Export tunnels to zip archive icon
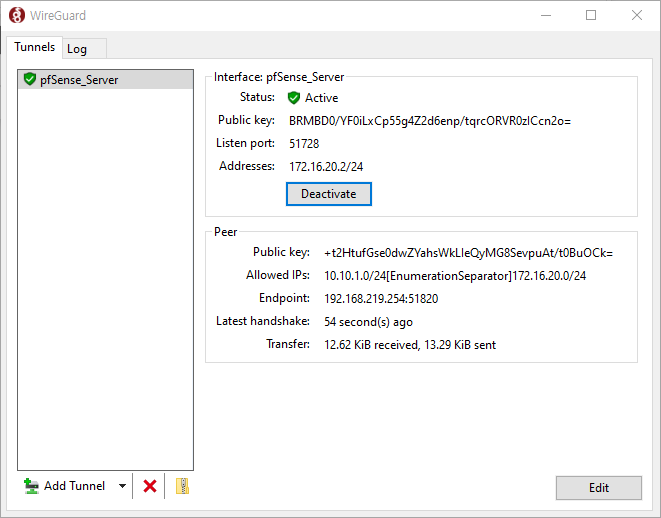The image size is (661, 518). tap(182, 486)
